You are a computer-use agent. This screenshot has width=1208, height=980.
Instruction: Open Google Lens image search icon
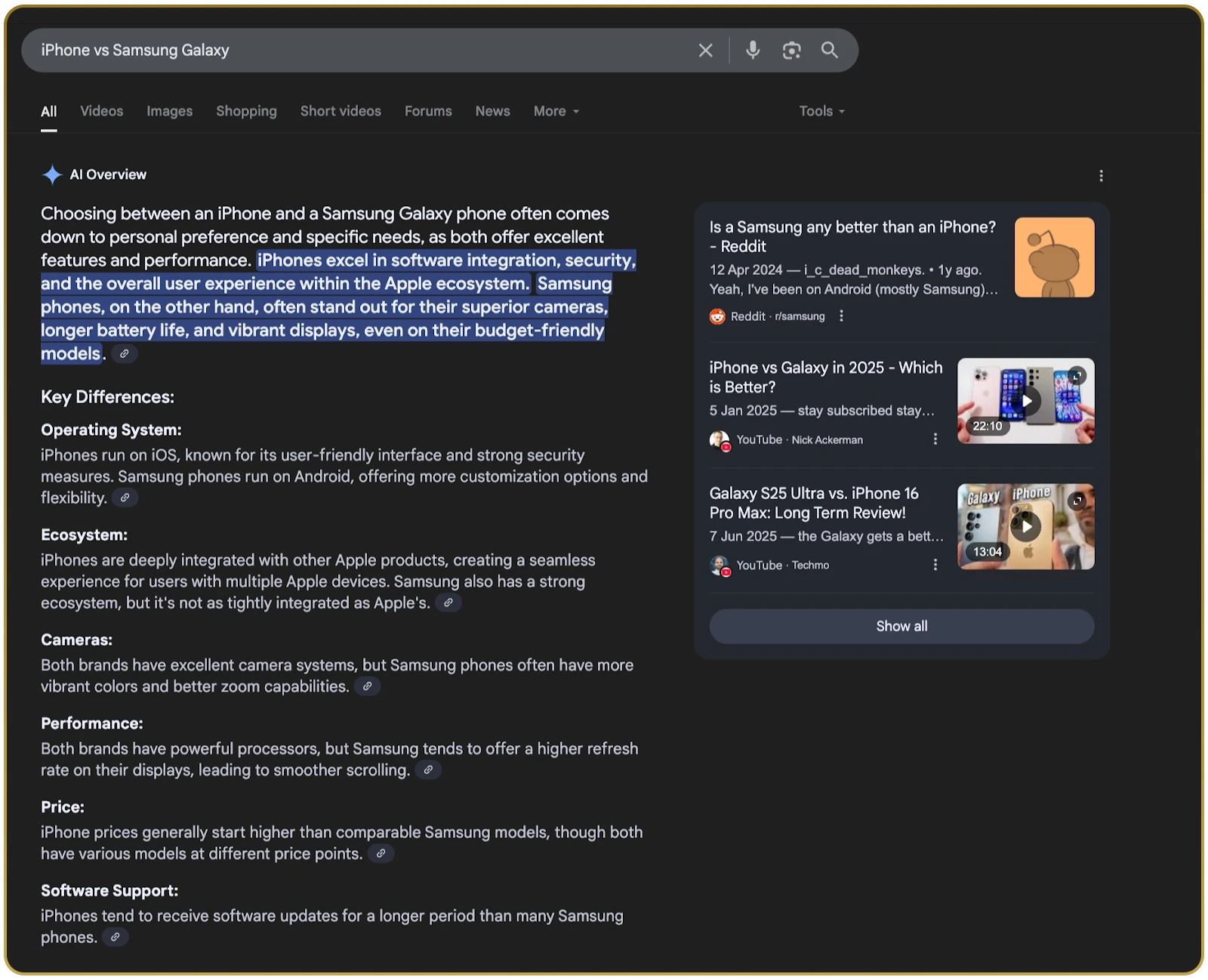tap(791, 51)
